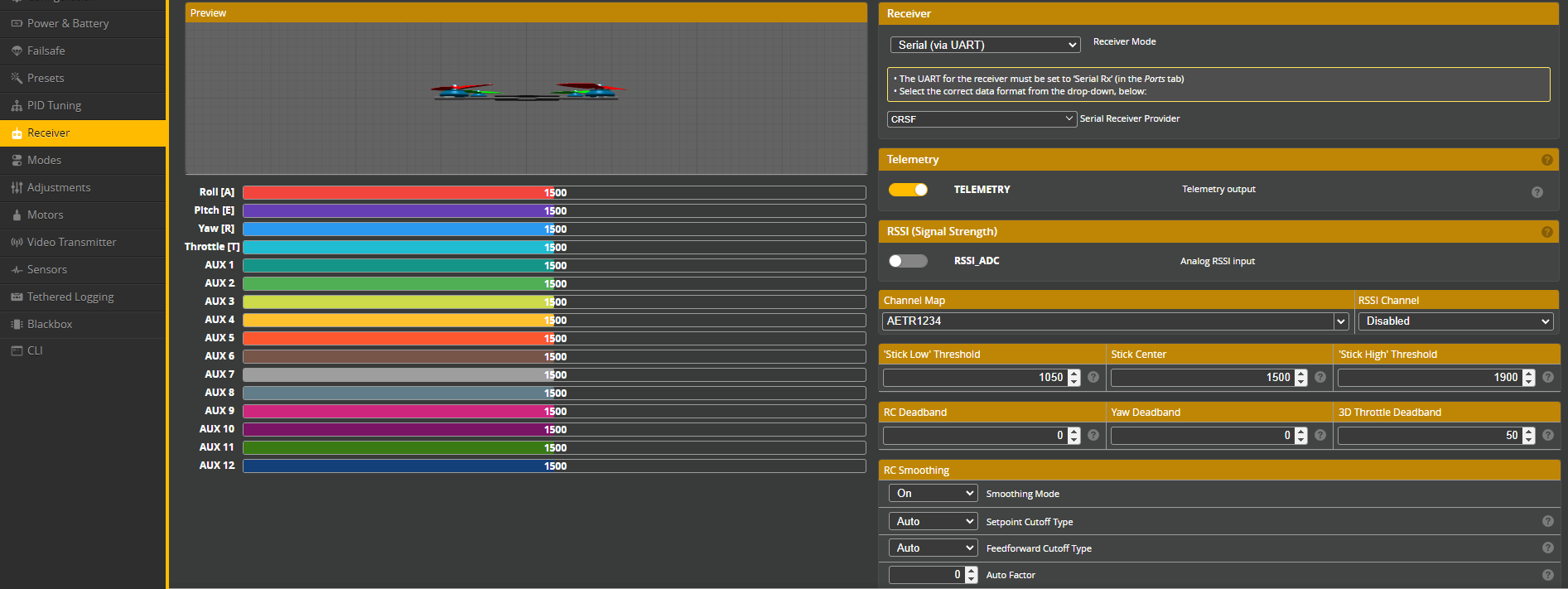
Task: Disable the TELEMETRY toggle switch
Action: 908,190
